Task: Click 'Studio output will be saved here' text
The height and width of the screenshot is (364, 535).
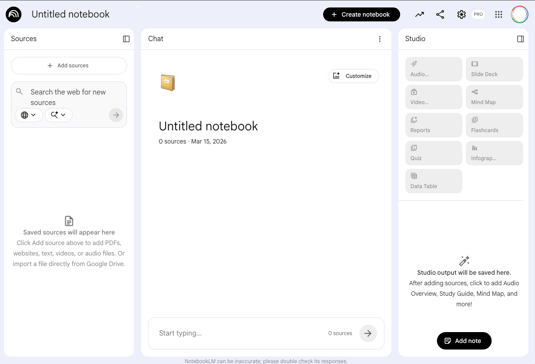Action: (x=464, y=273)
